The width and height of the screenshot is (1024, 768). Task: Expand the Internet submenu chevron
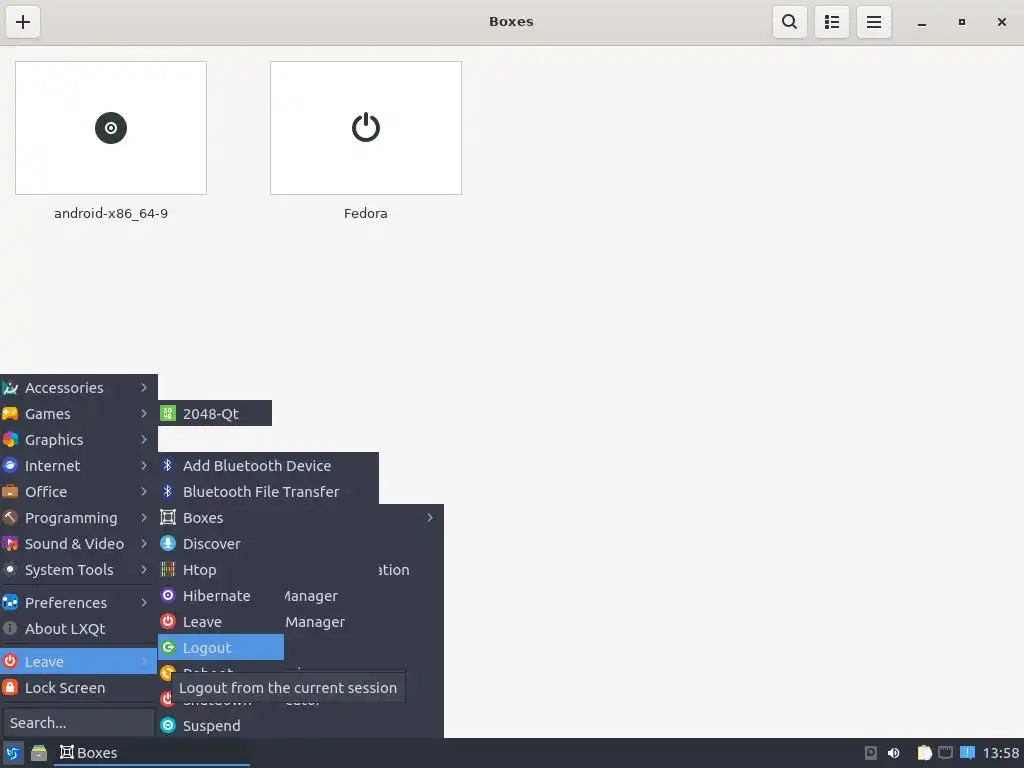click(144, 466)
